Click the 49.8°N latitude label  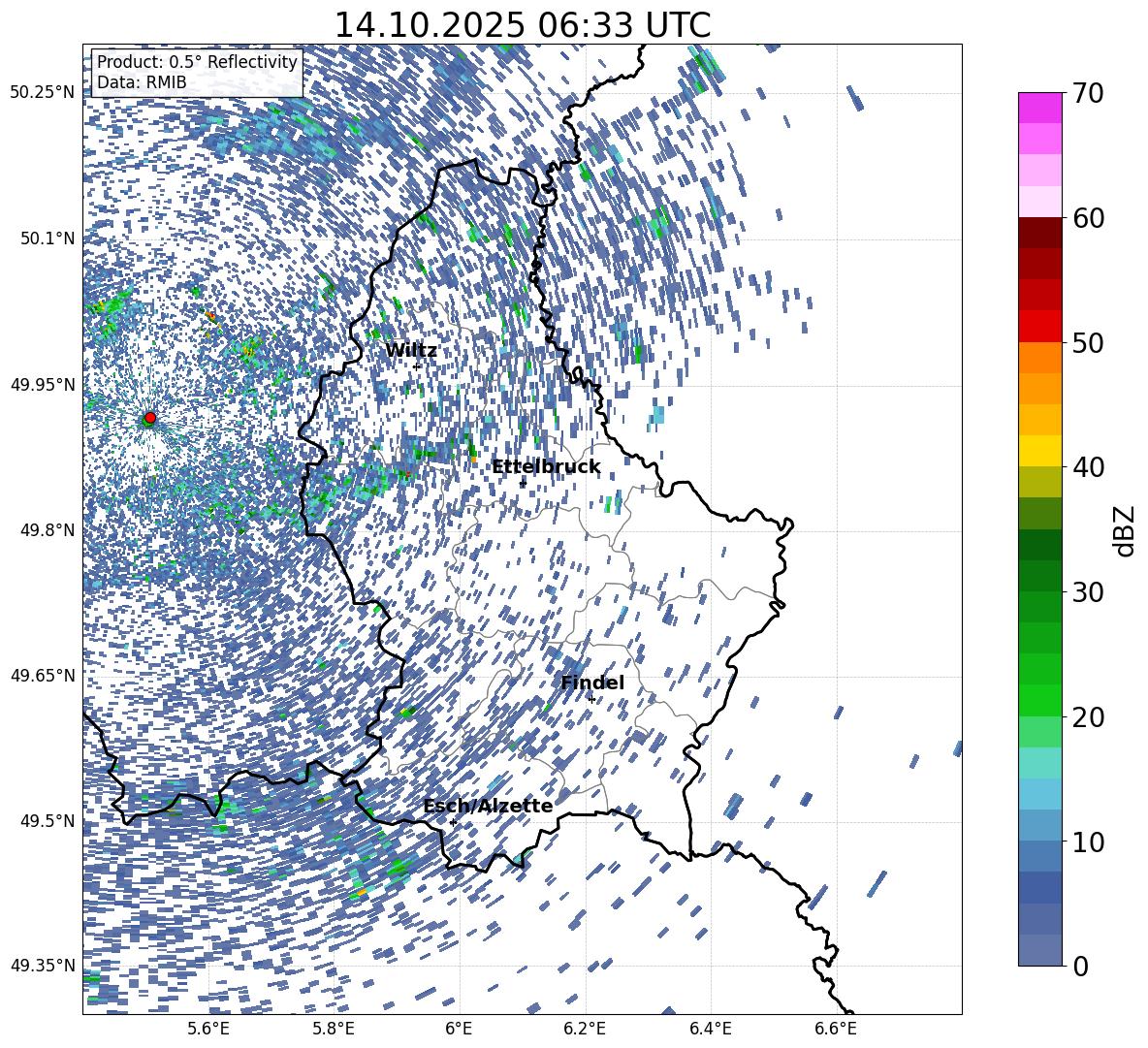(48, 530)
